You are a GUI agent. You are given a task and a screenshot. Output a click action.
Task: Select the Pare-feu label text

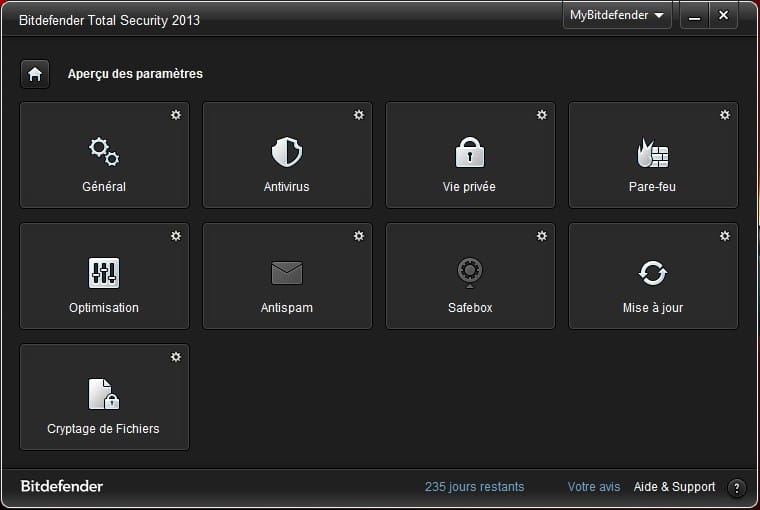point(652,187)
